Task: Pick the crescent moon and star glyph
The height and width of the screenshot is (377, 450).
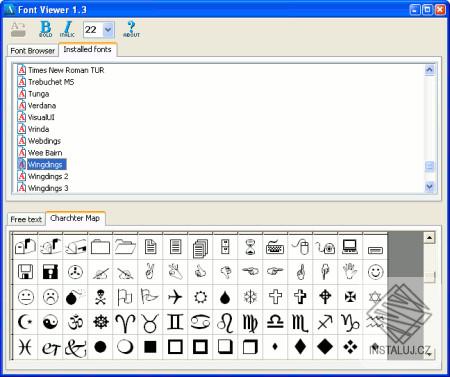Action: pyautogui.click(x=25, y=322)
